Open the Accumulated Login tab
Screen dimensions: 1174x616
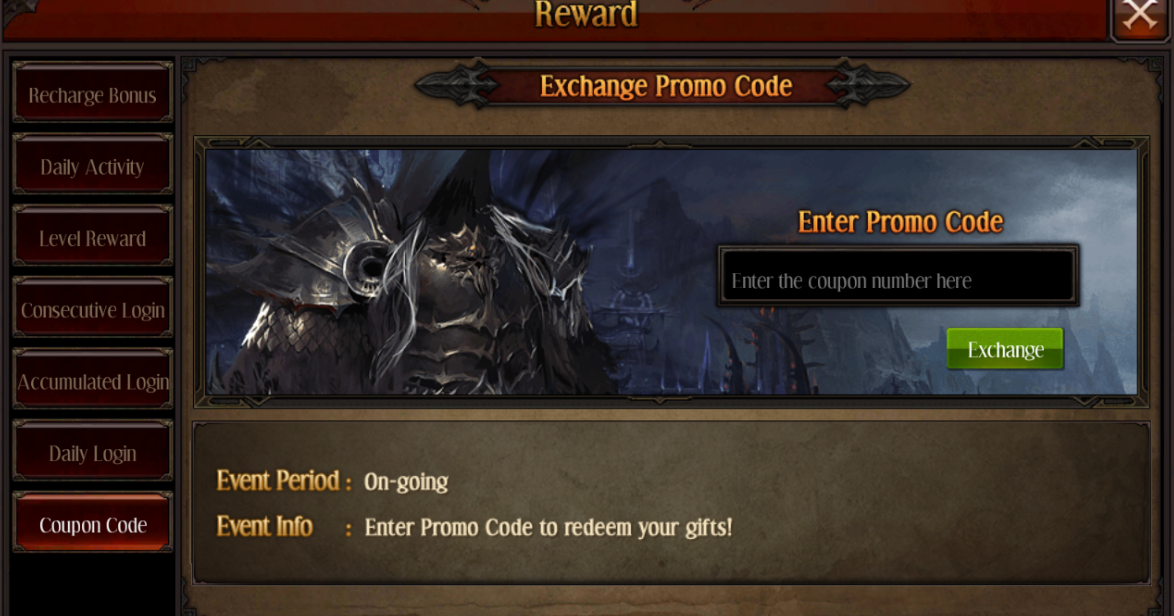pyautogui.click(x=92, y=380)
